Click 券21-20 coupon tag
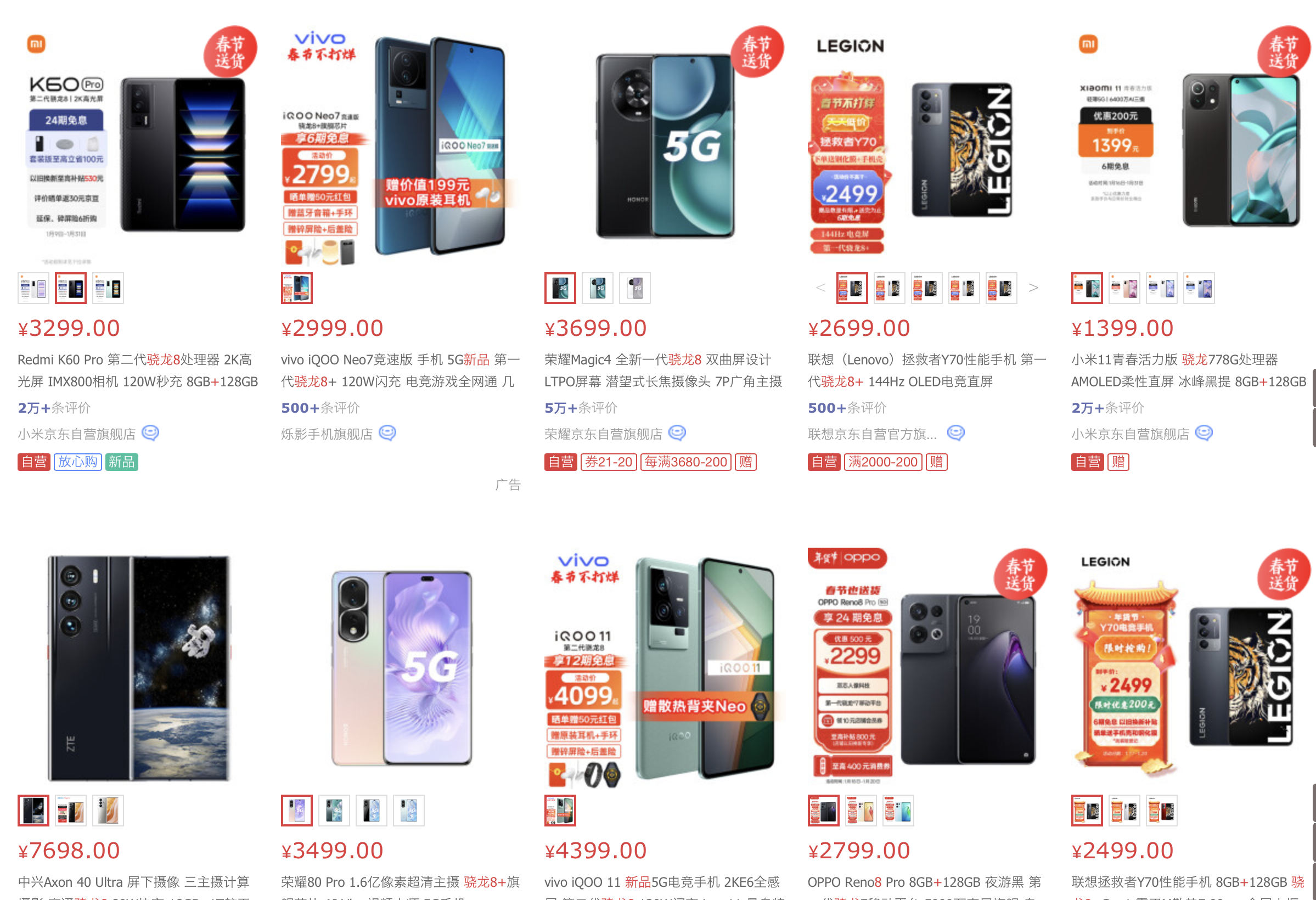Screen dimensions: 1316x900 pos(609,462)
